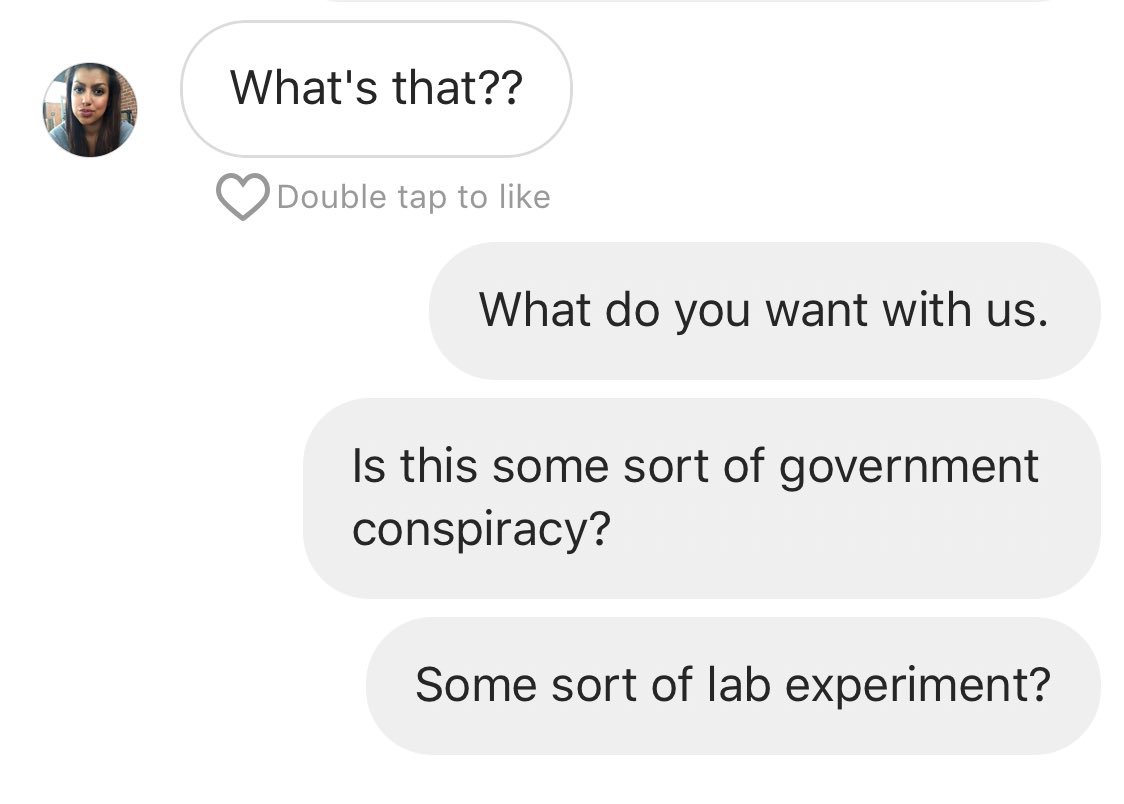Select the "What's that??" message bubble
1124x804 pixels.
(x=376, y=89)
